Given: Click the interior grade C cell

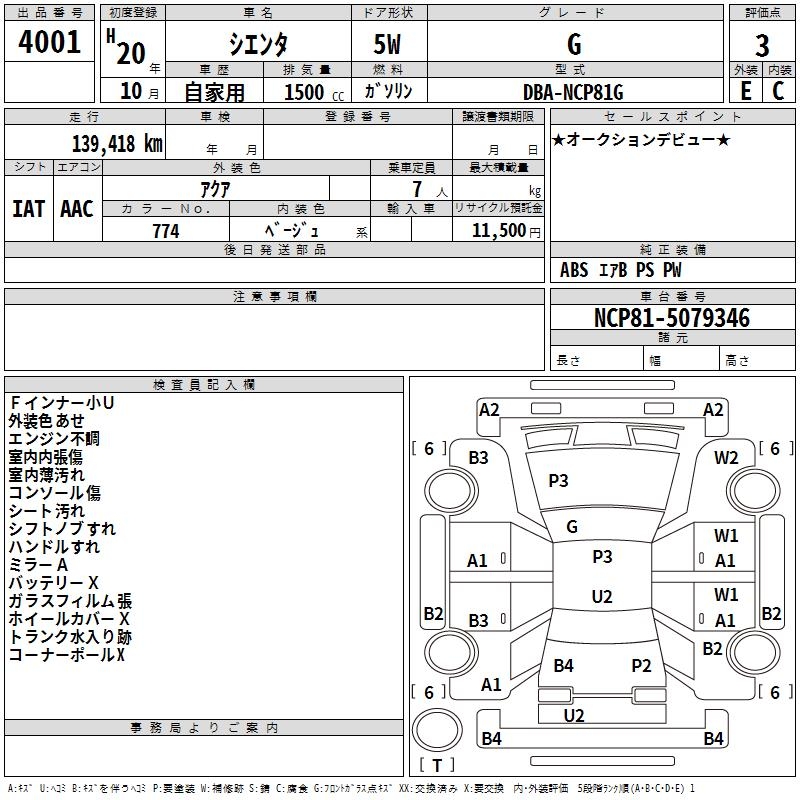Looking at the screenshot, I should [779, 90].
